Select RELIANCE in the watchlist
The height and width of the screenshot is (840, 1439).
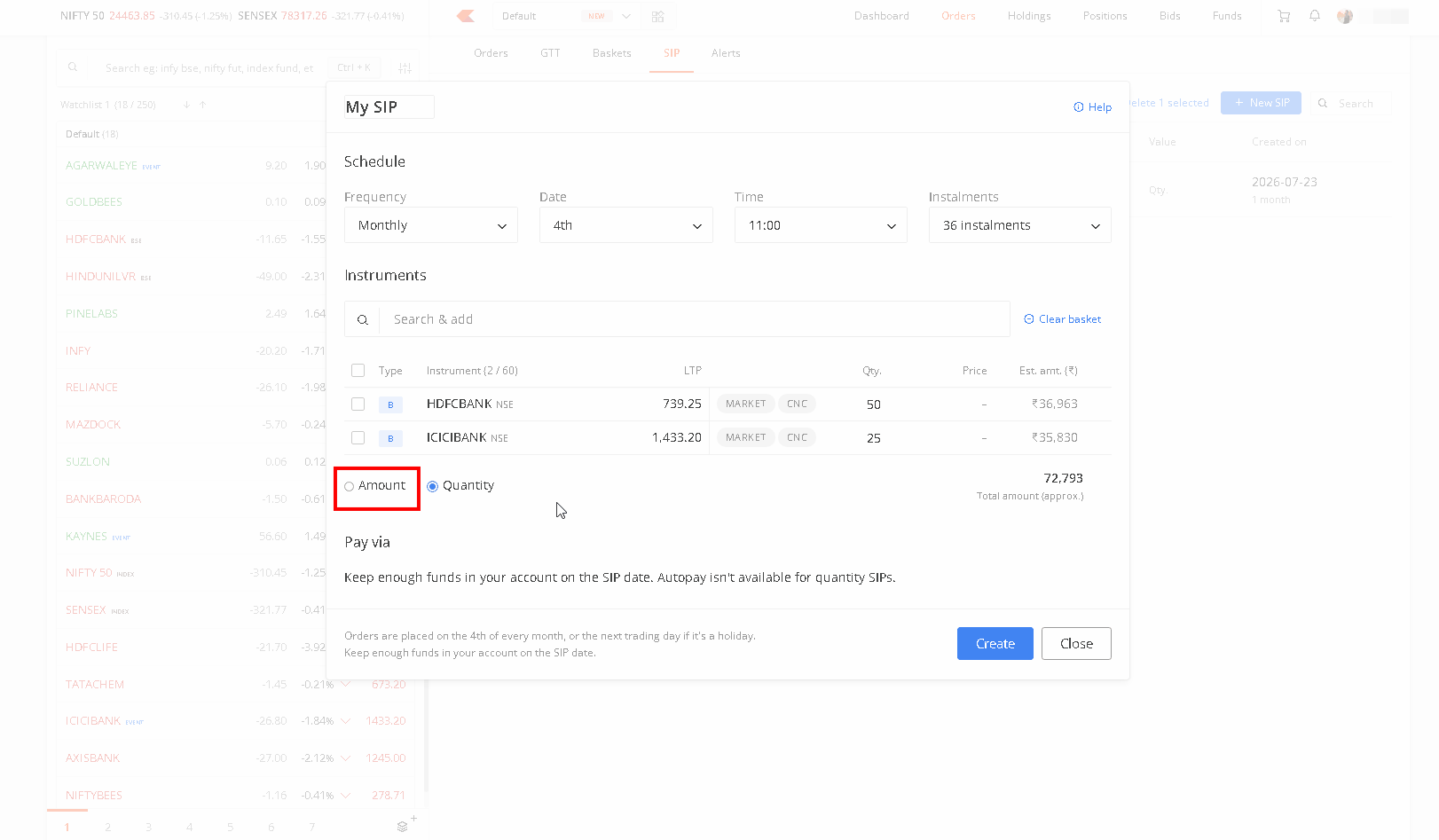tap(91, 388)
